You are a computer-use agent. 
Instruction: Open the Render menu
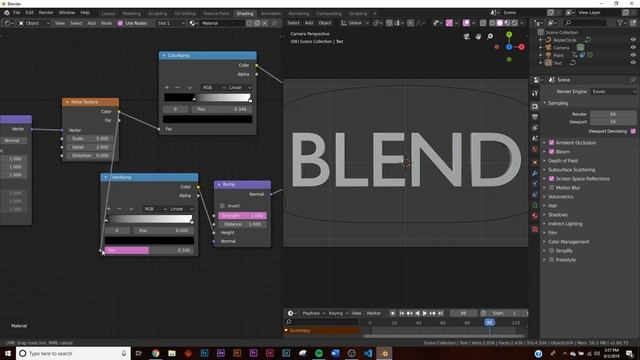click(x=46, y=13)
